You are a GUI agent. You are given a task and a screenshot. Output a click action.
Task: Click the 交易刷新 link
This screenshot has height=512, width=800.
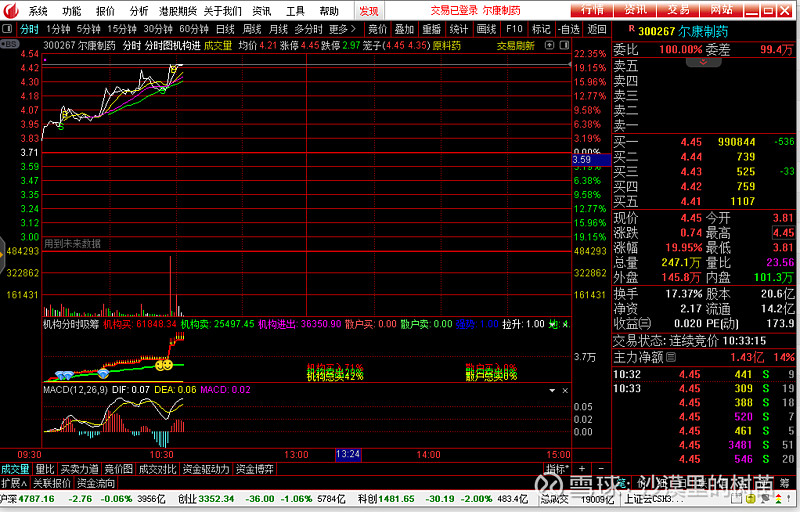click(x=515, y=46)
